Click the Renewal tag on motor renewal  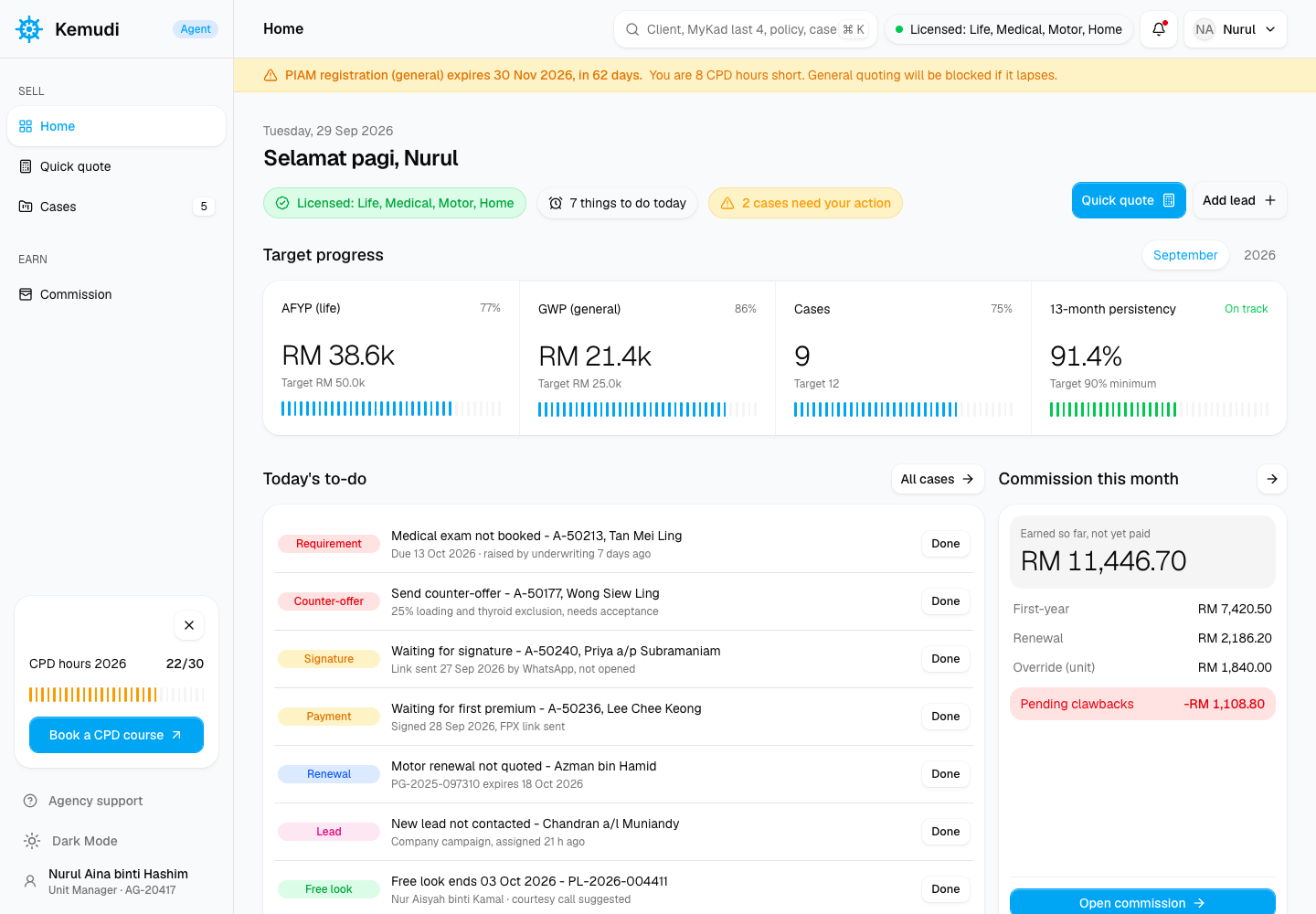(329, 774)
